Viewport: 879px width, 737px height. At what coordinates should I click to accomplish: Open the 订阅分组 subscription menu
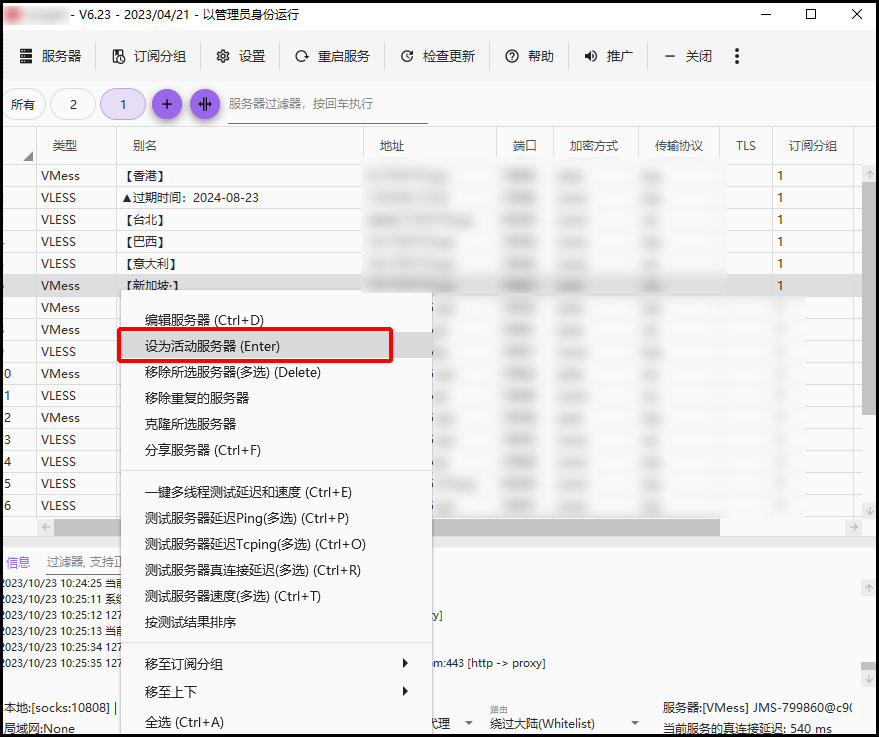coord(149,57)
